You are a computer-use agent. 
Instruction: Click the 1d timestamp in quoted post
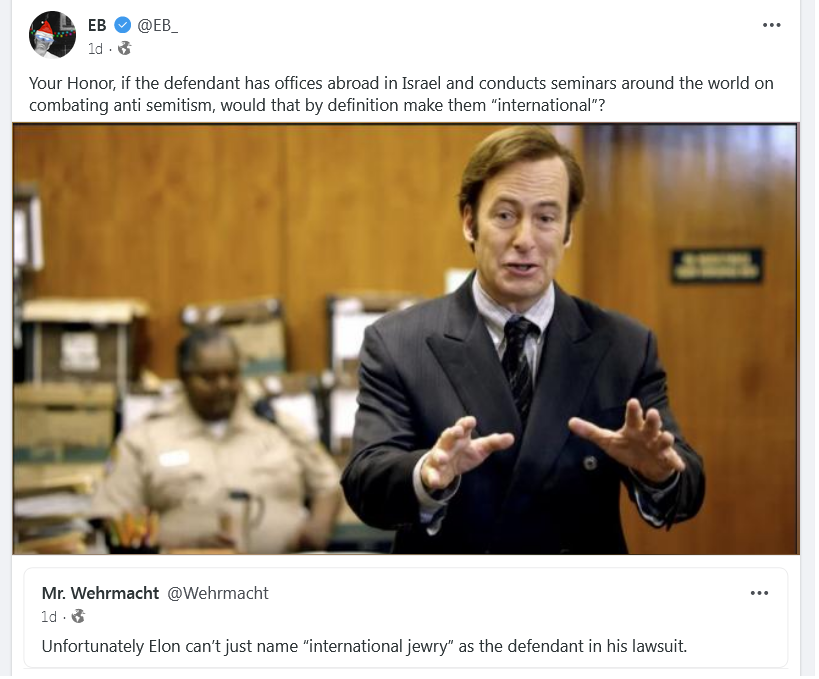[49, 617]
